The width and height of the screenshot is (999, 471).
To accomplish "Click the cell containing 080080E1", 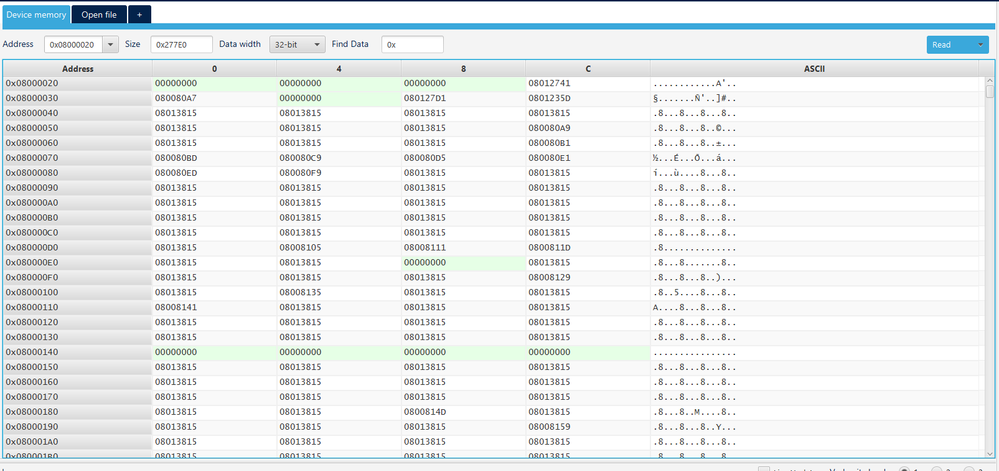I will click(x=588, y=158).
